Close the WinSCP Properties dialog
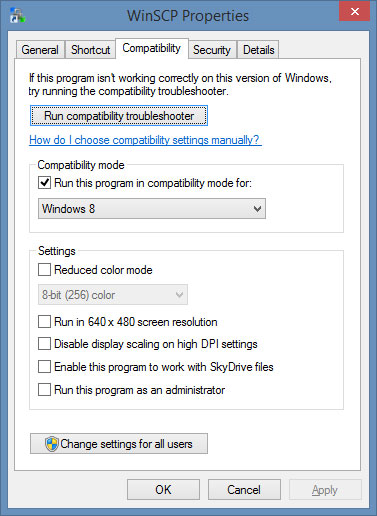 355,11
